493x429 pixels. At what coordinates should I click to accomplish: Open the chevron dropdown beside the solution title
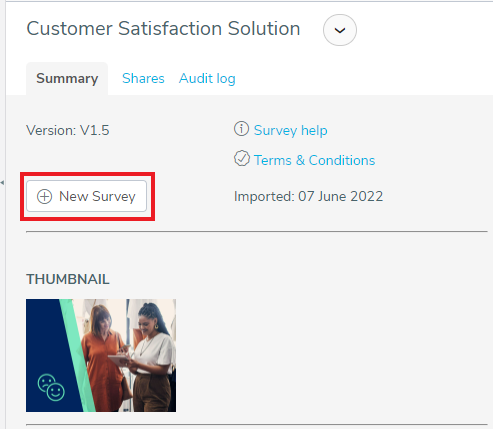pos(340,30)
